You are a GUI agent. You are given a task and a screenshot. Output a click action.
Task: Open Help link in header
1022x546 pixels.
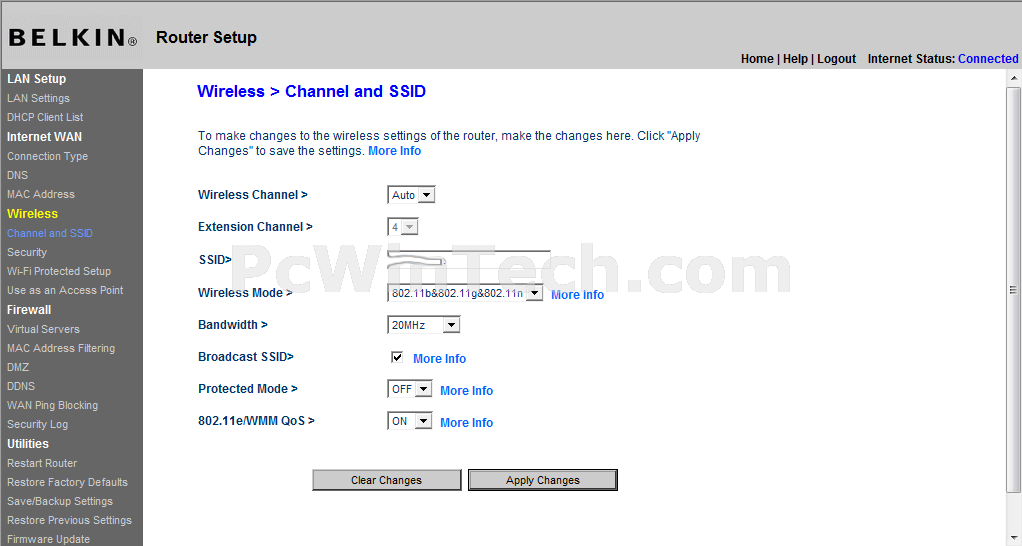click(x=795, y=59)
